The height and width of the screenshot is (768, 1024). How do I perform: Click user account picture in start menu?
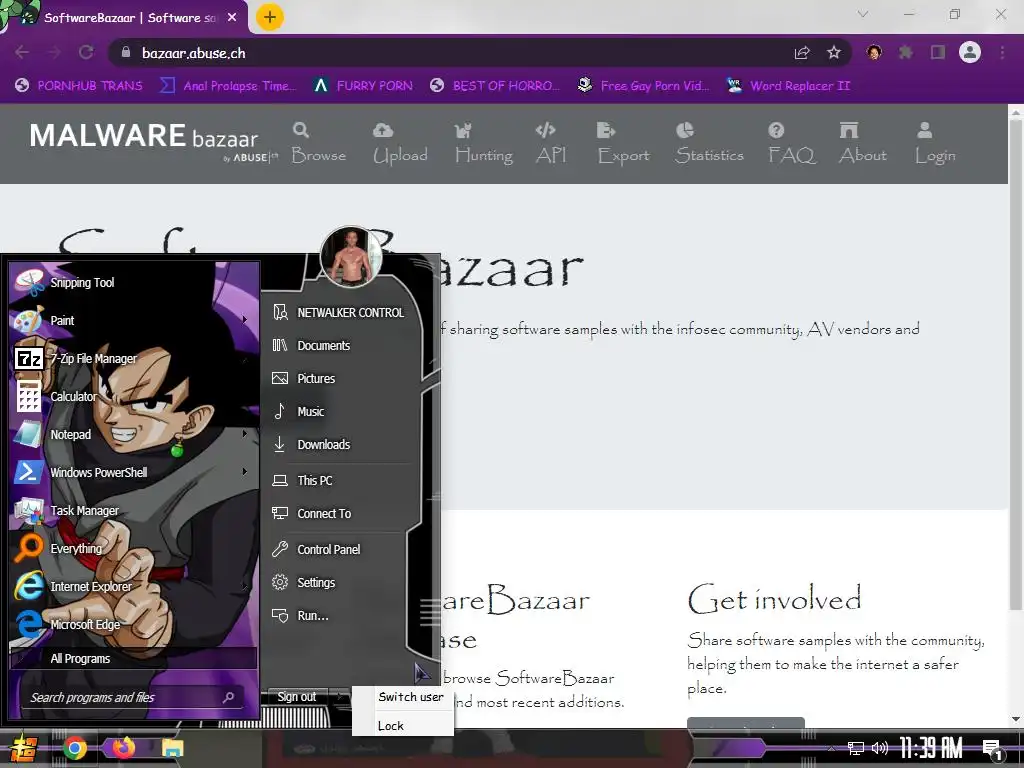[351, 257]
